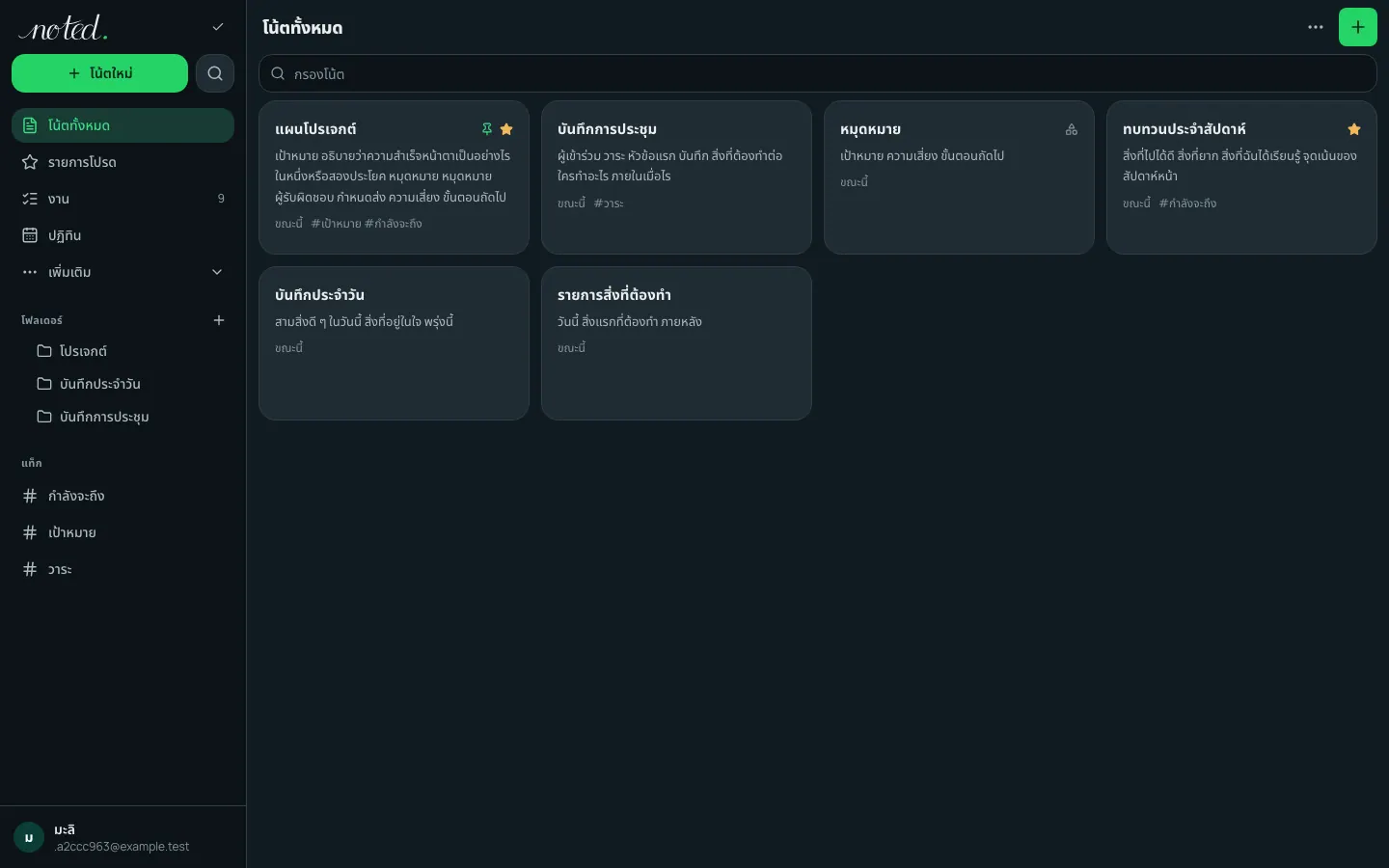Image resolution: width=1389 pixels, height=868 pixels.
Task: Click the search magnifier button in sidebar
Action: [x=214, y=73]
